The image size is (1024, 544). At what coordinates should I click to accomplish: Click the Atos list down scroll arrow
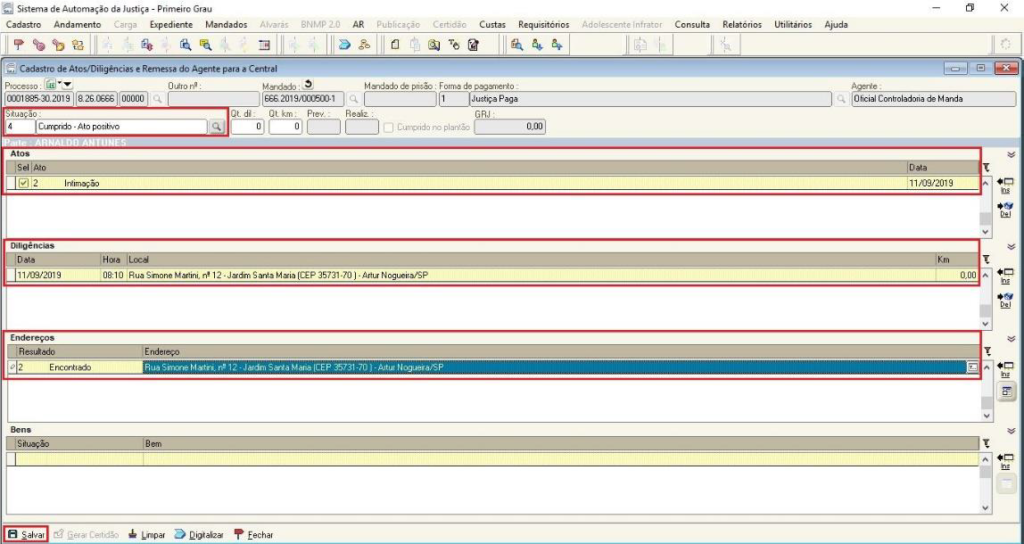coord(986,231)
